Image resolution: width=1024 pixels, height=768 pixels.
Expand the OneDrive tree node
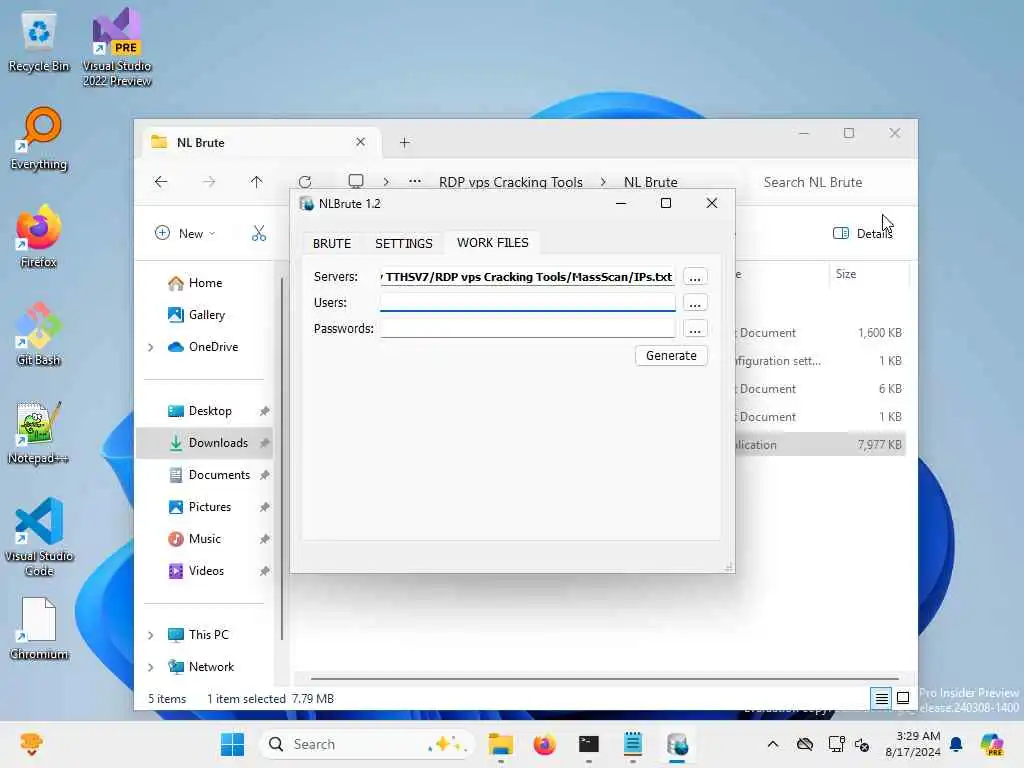(151, 347)
